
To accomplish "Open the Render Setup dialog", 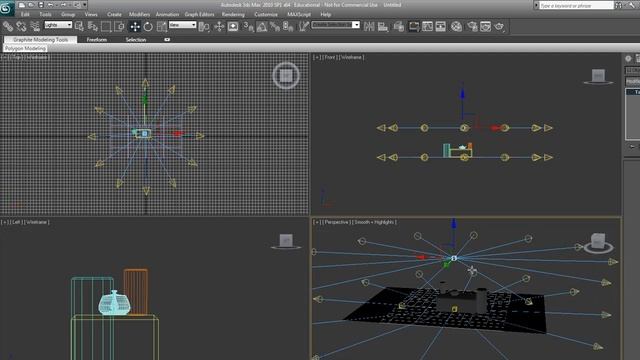I will point(472,27).
